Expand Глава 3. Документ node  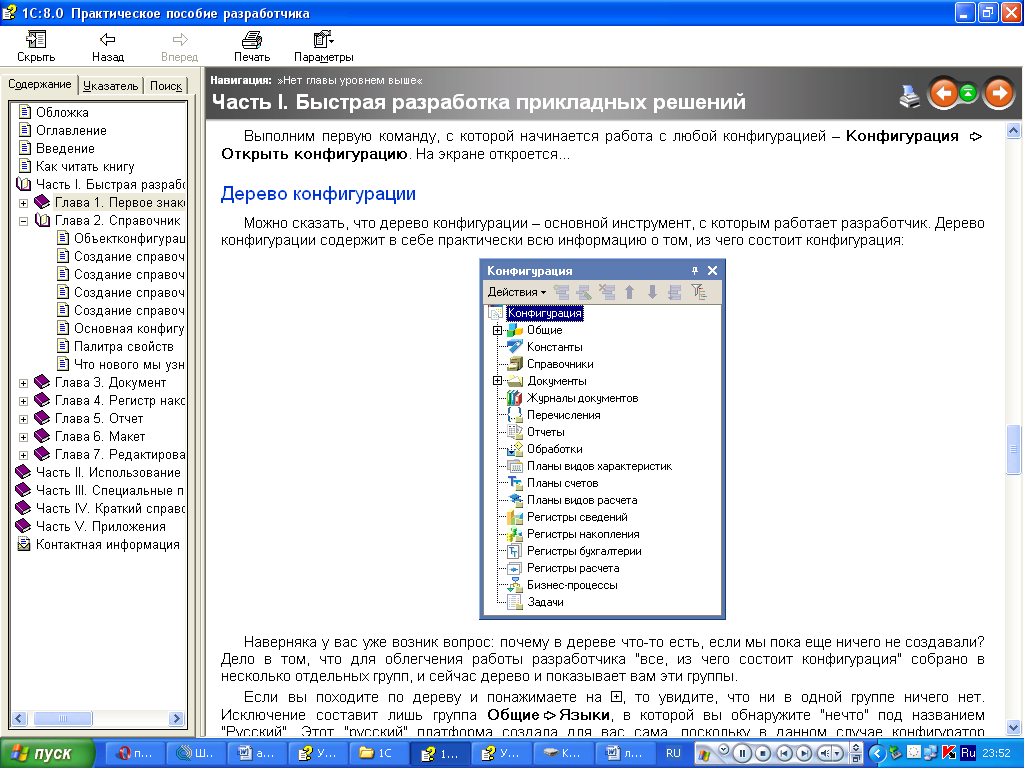pyautogui.click(x=24, y=383)
